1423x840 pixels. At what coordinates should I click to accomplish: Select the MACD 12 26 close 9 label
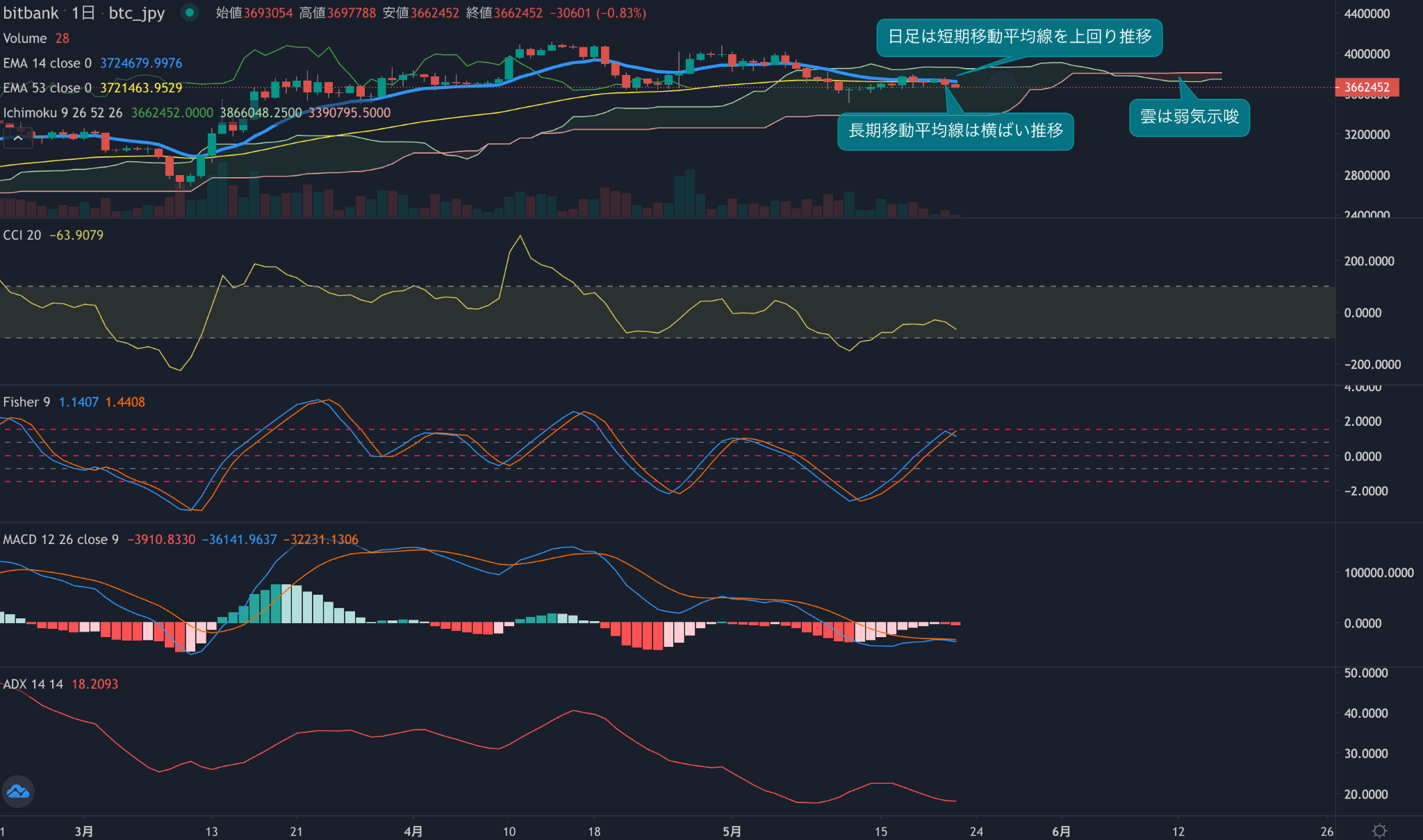60,540
